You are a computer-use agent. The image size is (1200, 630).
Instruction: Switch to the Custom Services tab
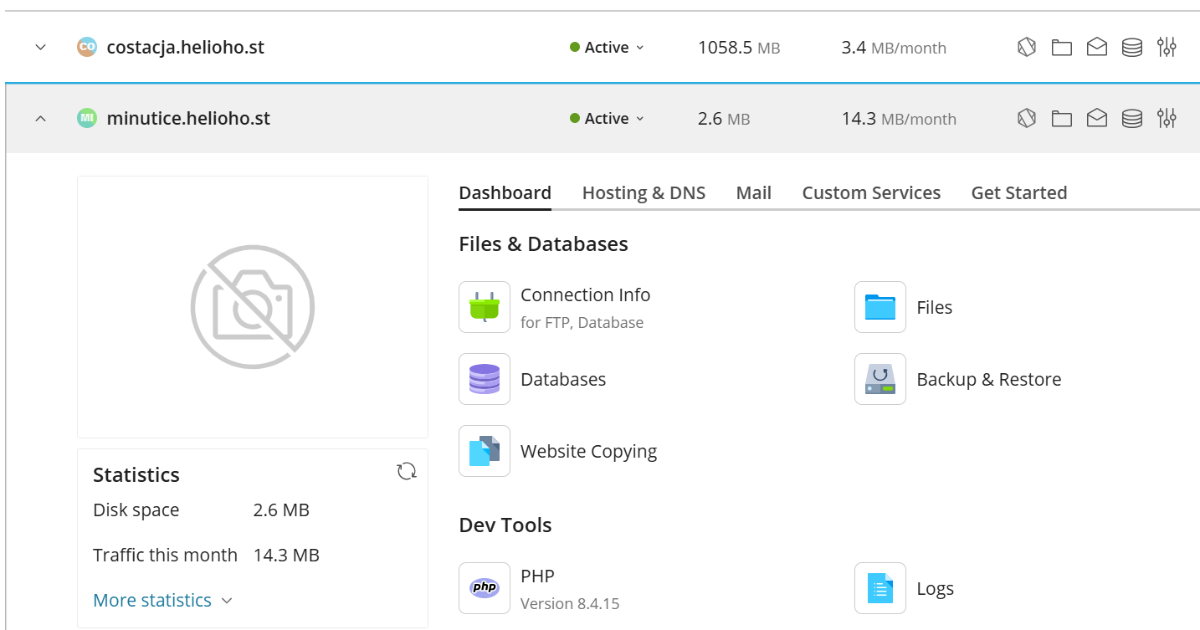[871, 193]
